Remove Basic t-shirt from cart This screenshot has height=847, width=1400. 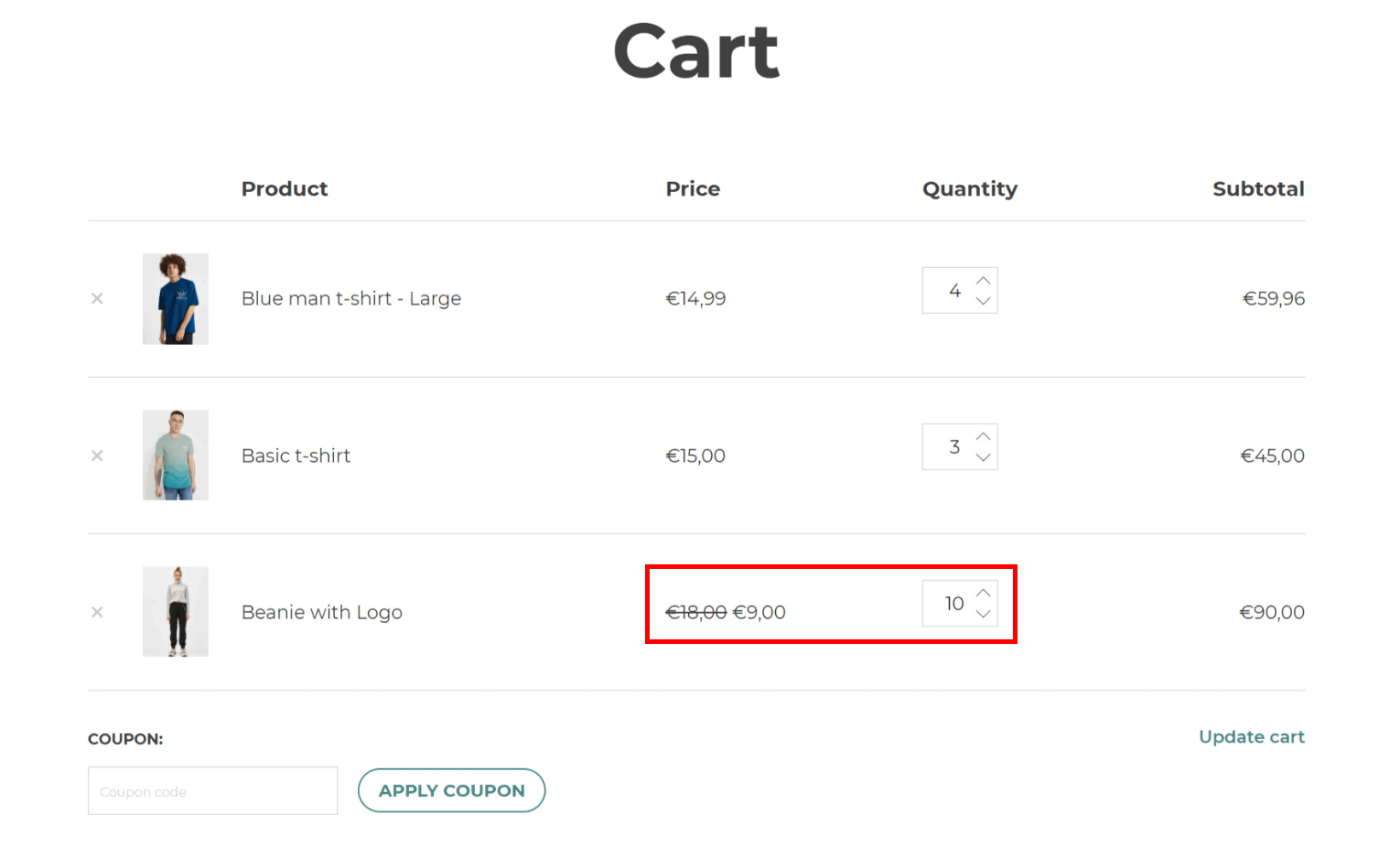pos(97,456)
